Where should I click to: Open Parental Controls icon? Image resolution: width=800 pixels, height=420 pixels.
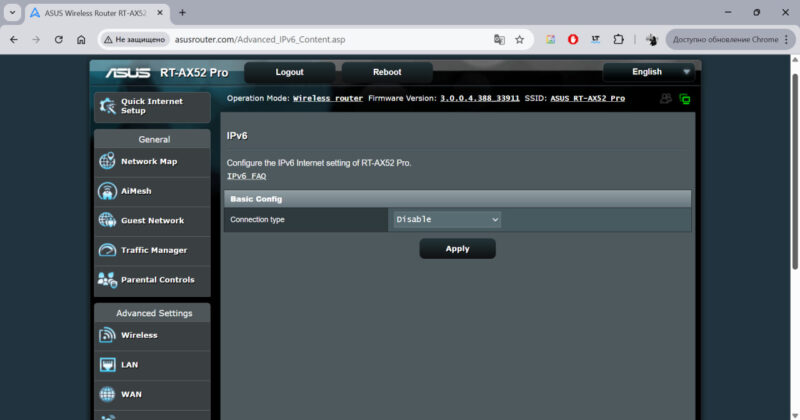pyautogui.click(x=107, y=280)
